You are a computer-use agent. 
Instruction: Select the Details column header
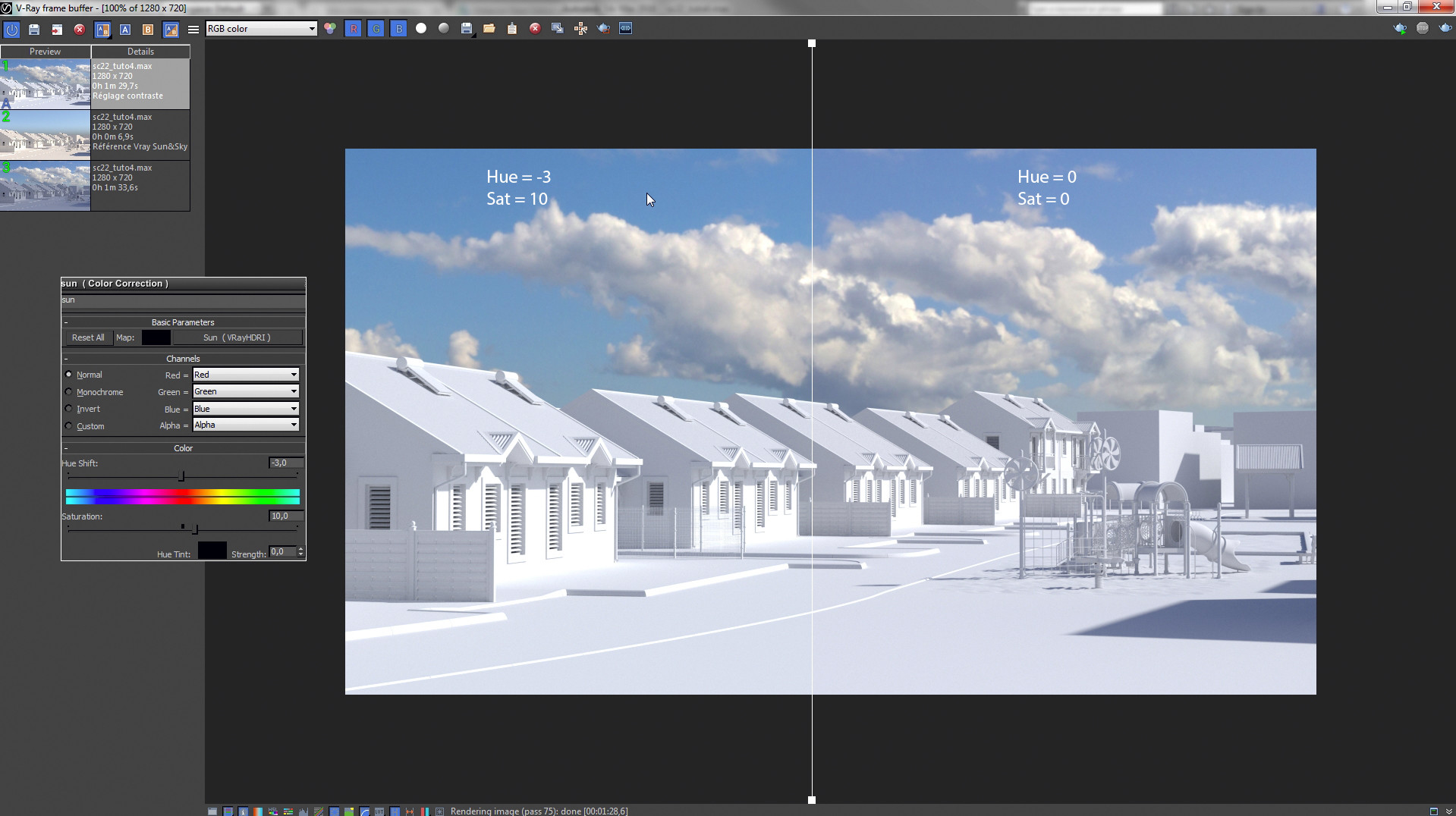(140, 52)
